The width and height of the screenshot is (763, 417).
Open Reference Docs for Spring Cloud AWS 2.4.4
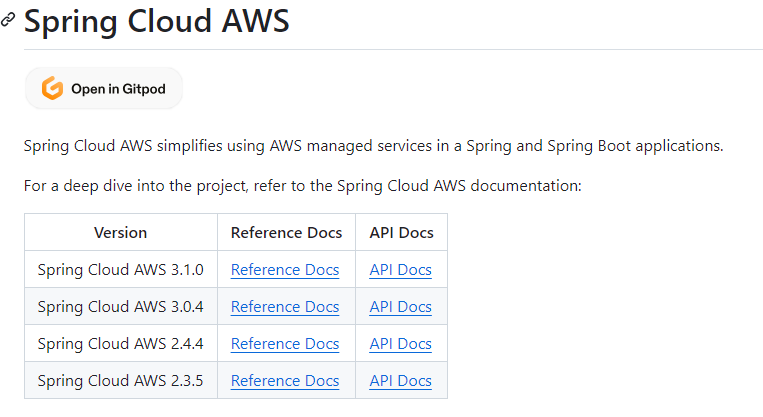click(285, 344)
